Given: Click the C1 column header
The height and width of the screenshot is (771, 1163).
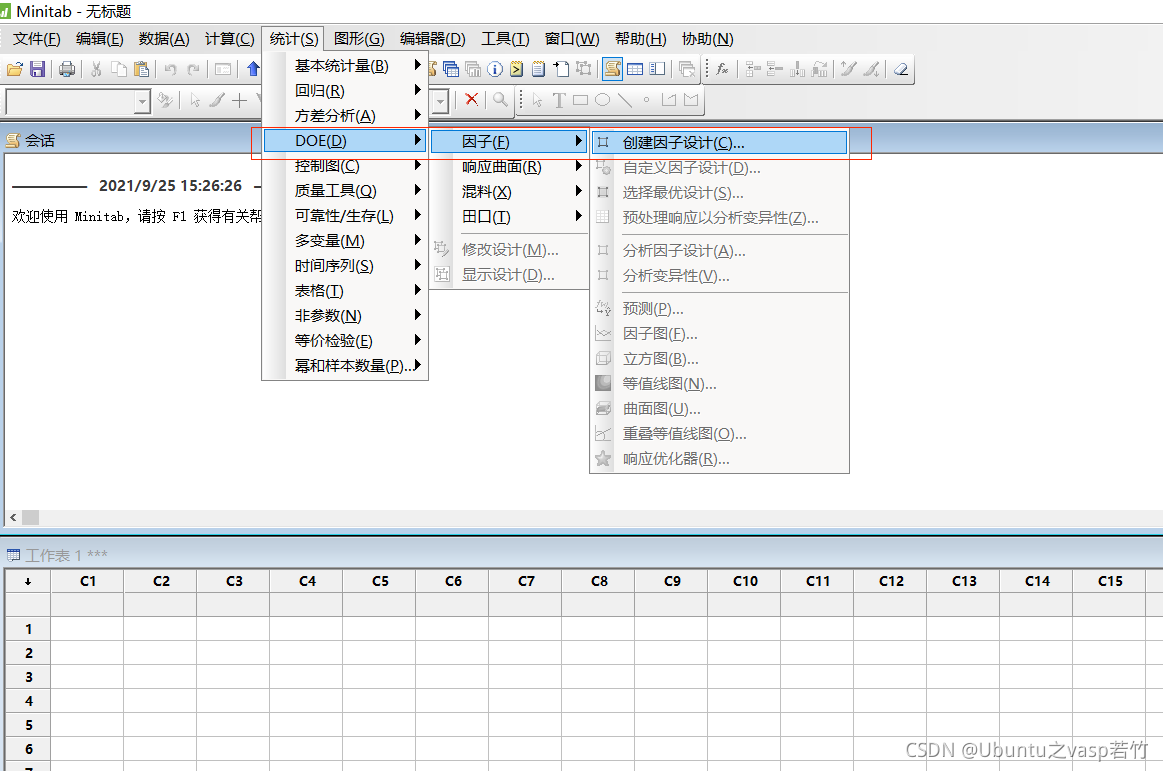Looking at the screenshot, I should (88, 581).
